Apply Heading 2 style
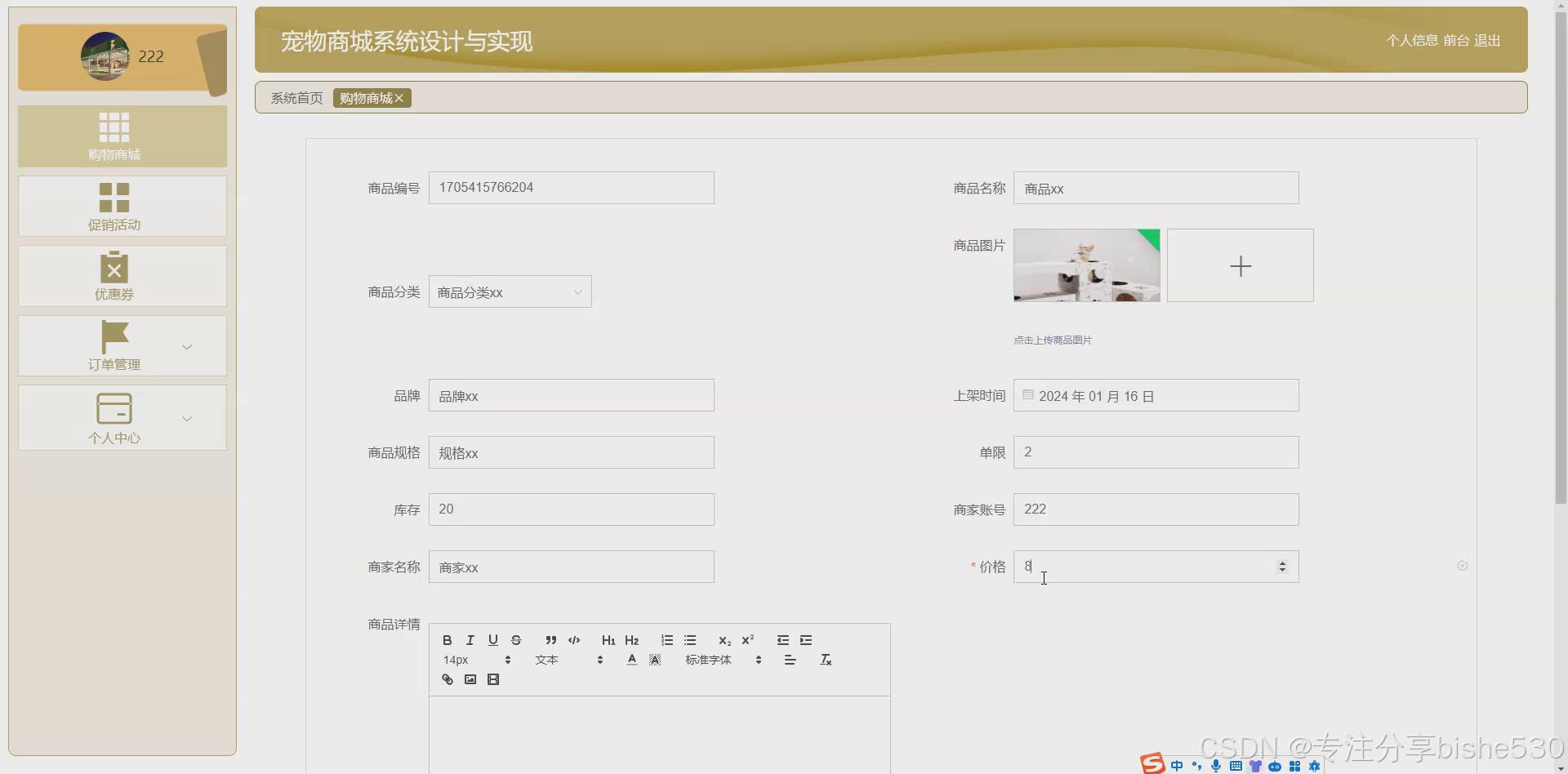 pyautogui.click(x=631, y=640)
